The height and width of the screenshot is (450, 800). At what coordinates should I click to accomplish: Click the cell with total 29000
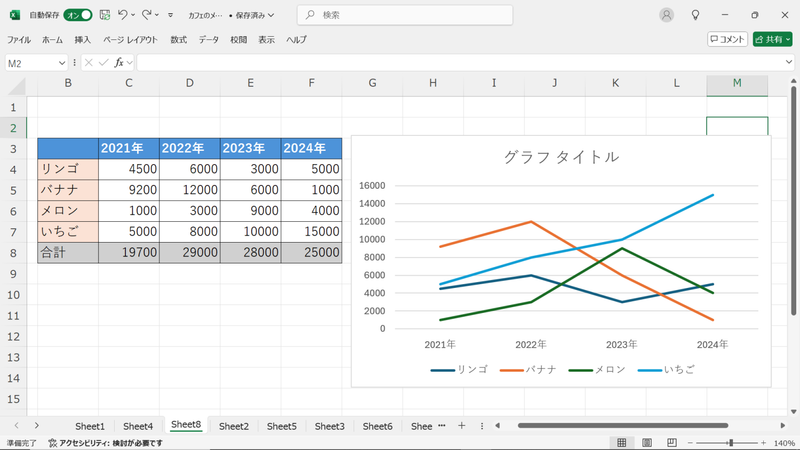(x=189, y=253)
